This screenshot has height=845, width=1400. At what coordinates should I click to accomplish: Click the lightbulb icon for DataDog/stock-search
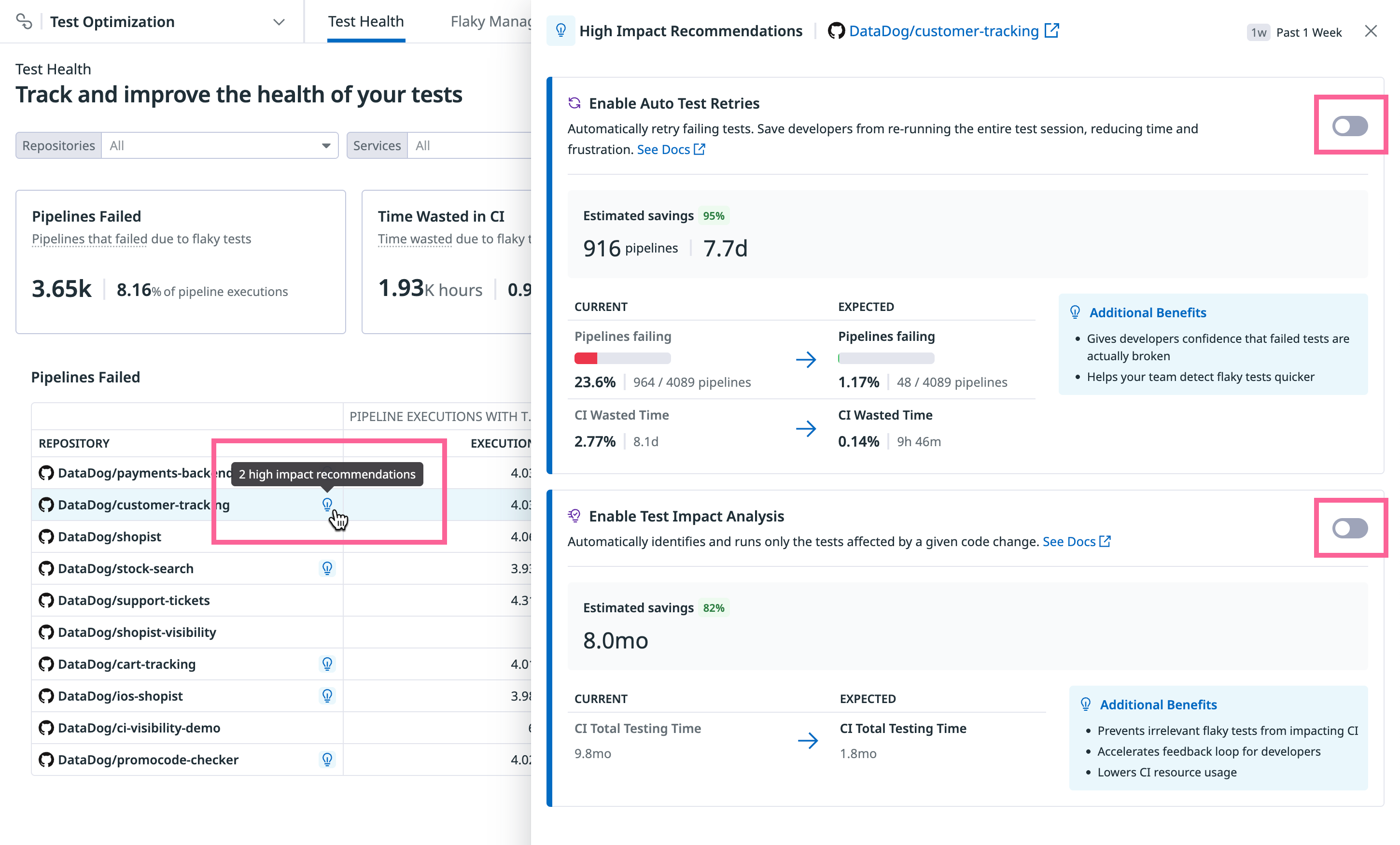tap(327, 568)
